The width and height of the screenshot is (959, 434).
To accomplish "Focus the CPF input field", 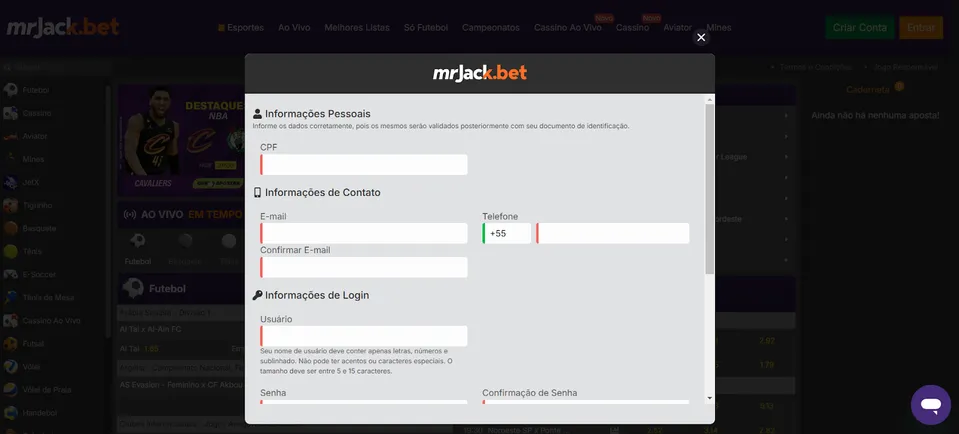I will [364, 165].
